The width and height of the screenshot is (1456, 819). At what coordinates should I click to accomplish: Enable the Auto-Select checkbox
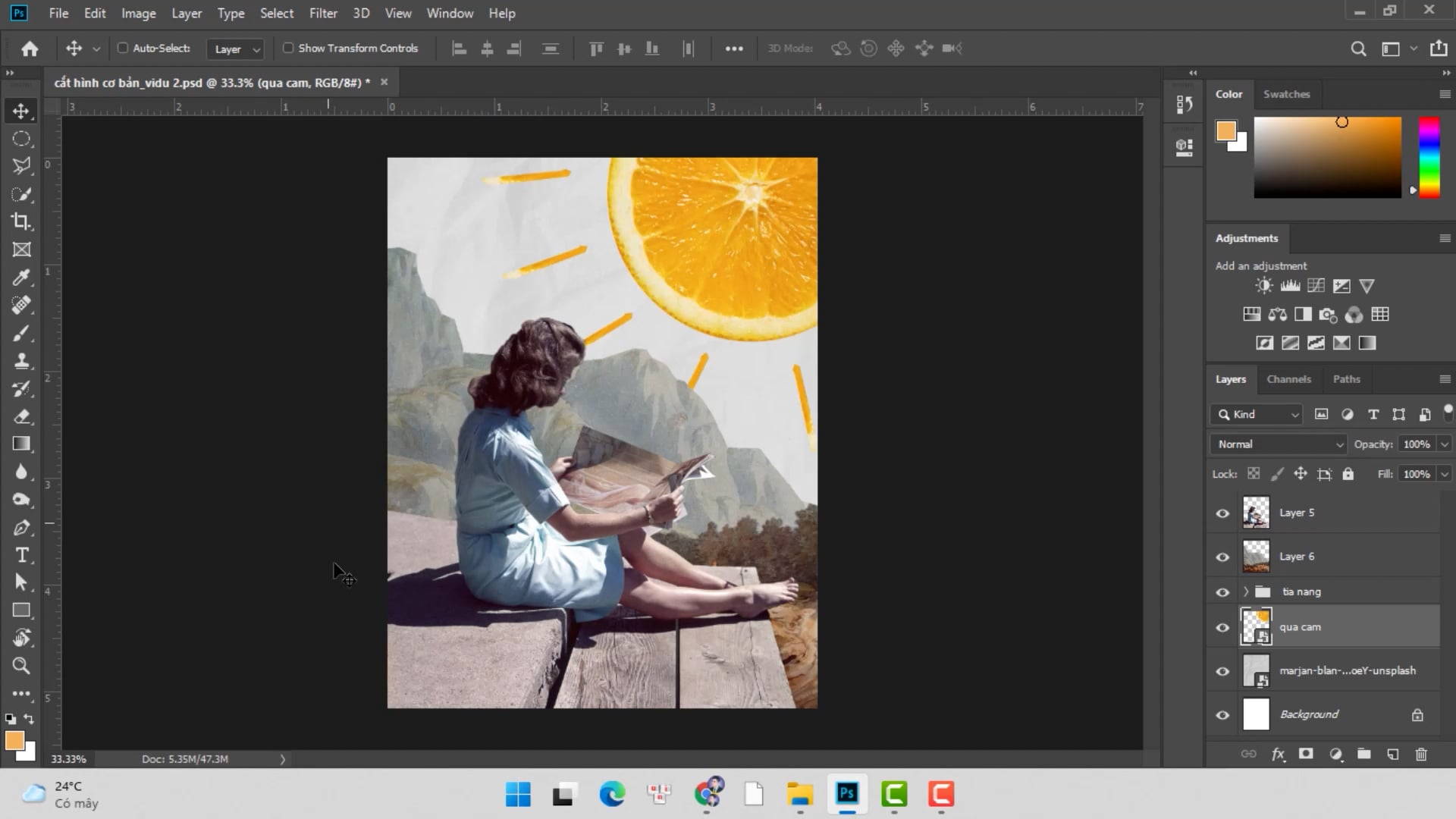[122, 48]
